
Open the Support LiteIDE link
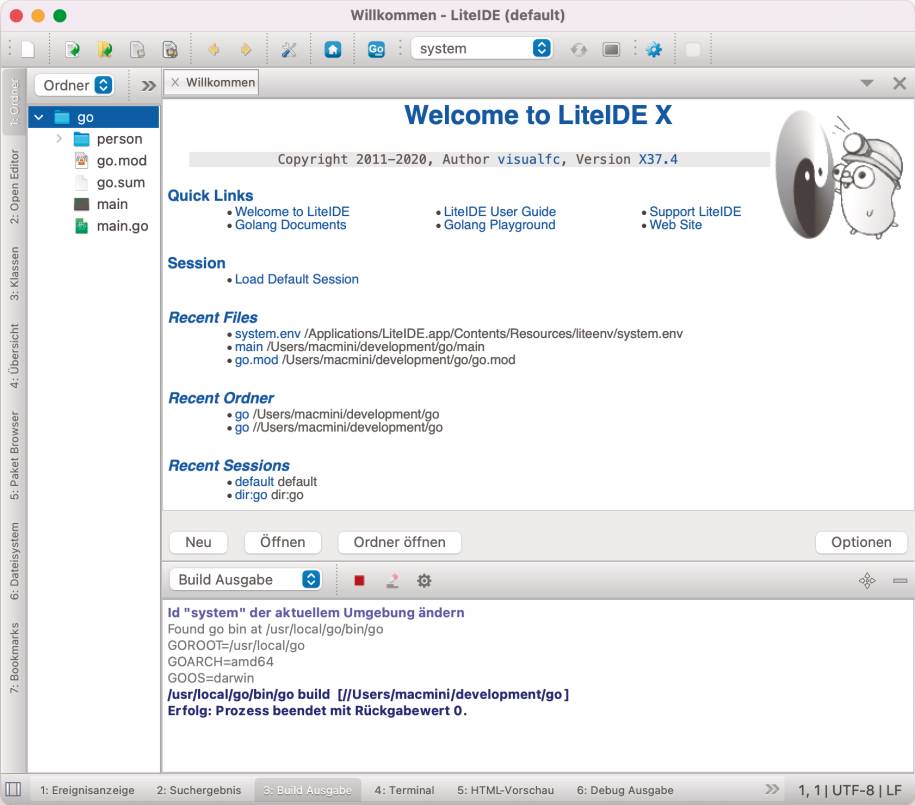pos(695,211)
